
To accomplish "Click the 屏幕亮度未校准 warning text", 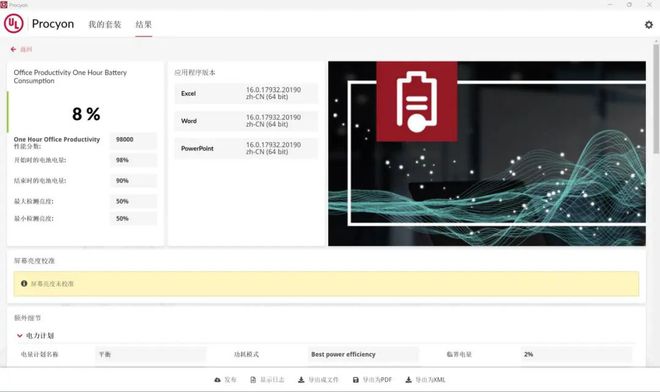I will [x=52, y=284].
